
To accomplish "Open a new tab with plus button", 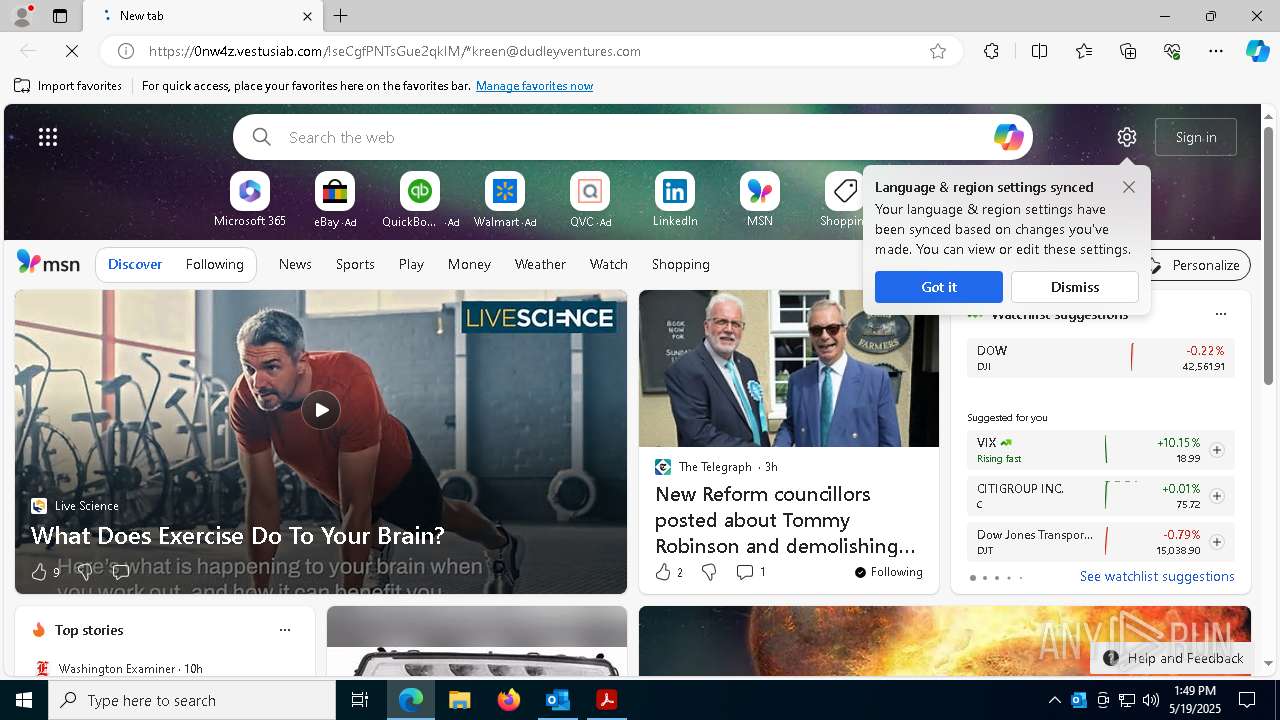I will pyautogui.click(x=341, y=16).
